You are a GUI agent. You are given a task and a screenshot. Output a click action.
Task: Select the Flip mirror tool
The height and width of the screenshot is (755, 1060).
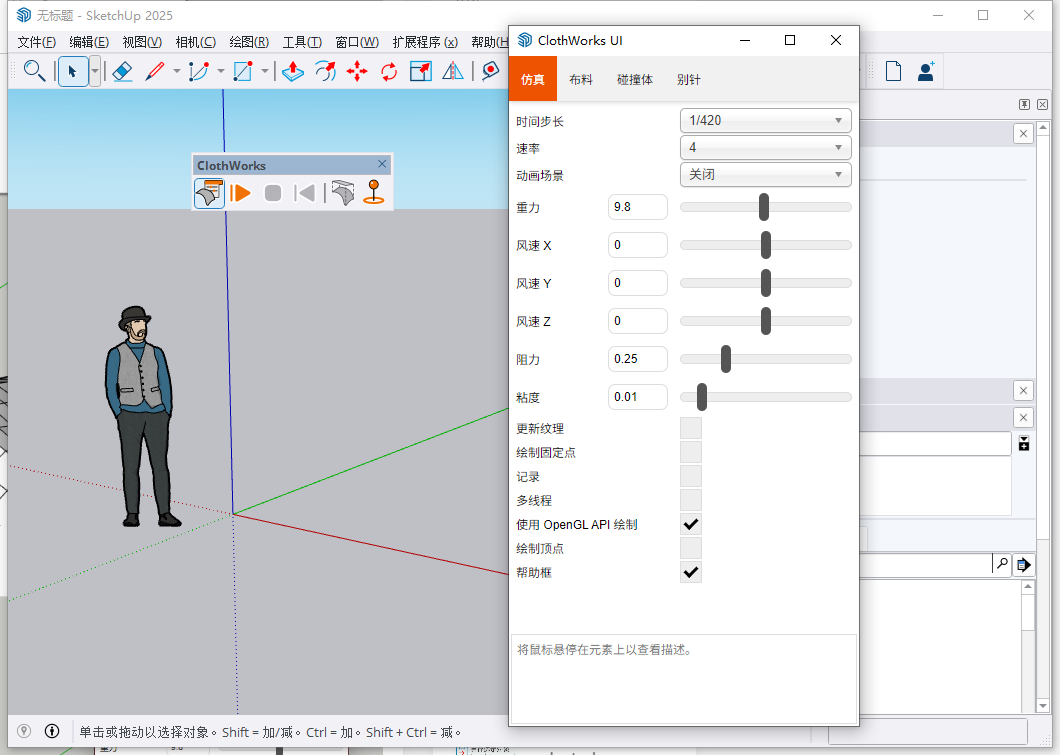[x=453, y=71]
